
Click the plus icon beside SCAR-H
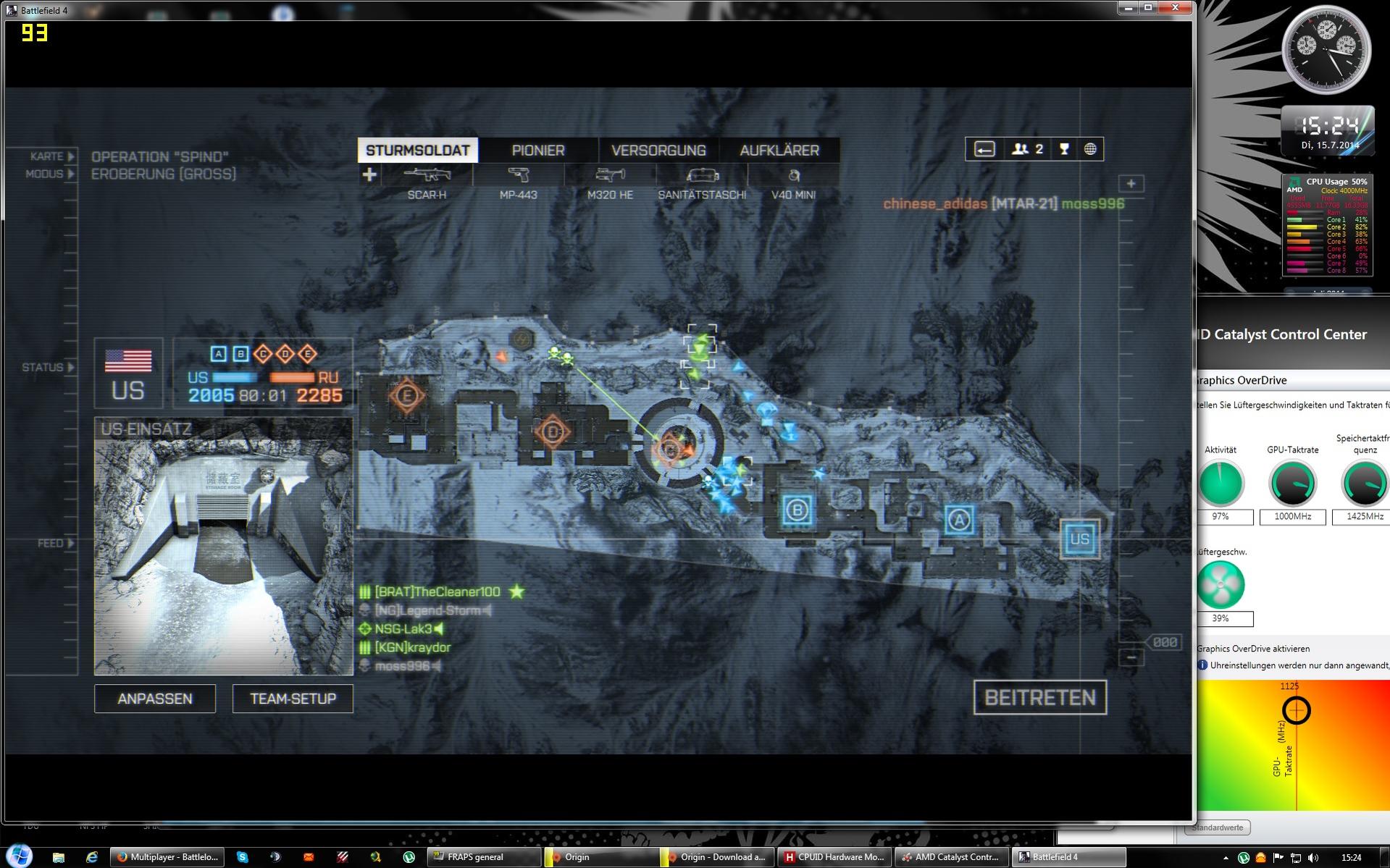(369, 174)
